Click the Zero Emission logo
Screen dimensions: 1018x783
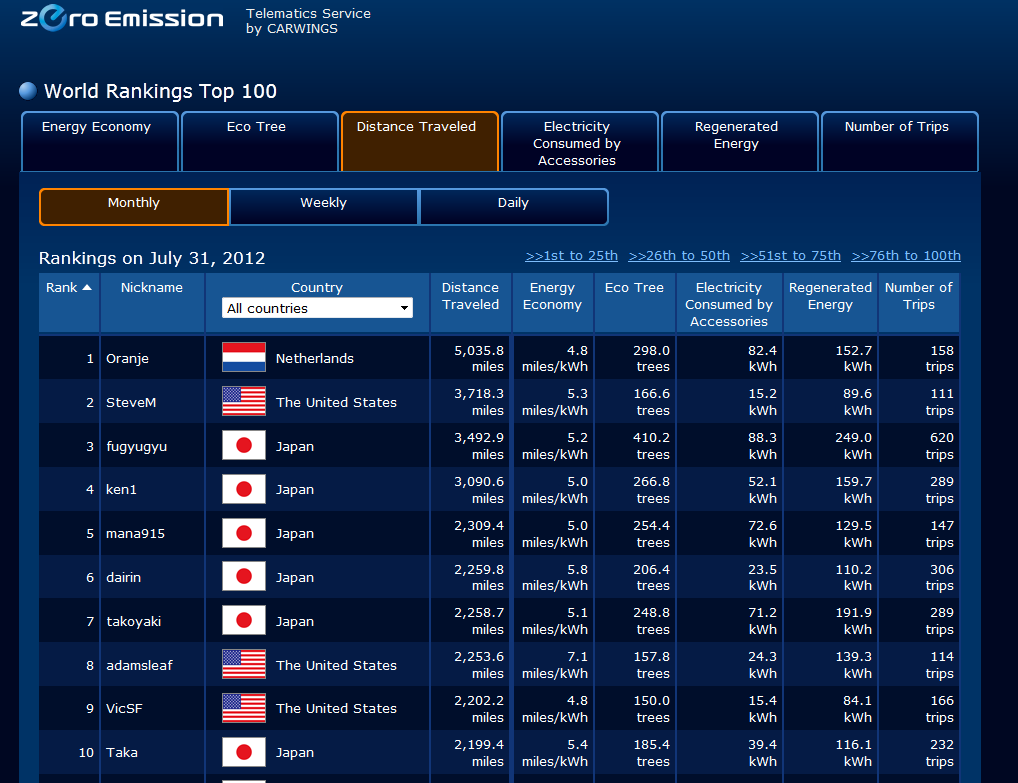(x=121, y=19)
